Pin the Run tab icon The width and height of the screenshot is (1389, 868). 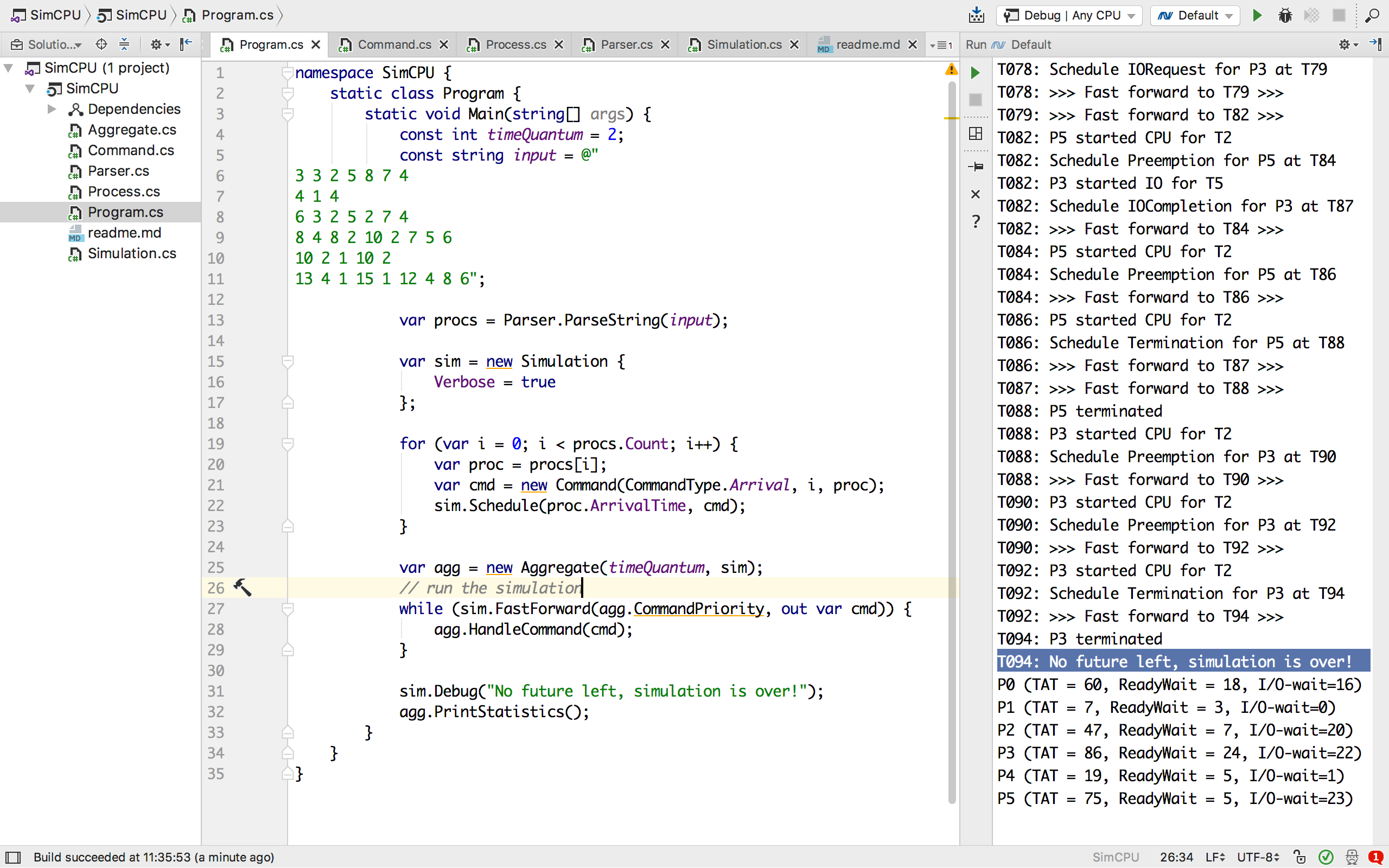pyautogui.click(x=975, y=167)
